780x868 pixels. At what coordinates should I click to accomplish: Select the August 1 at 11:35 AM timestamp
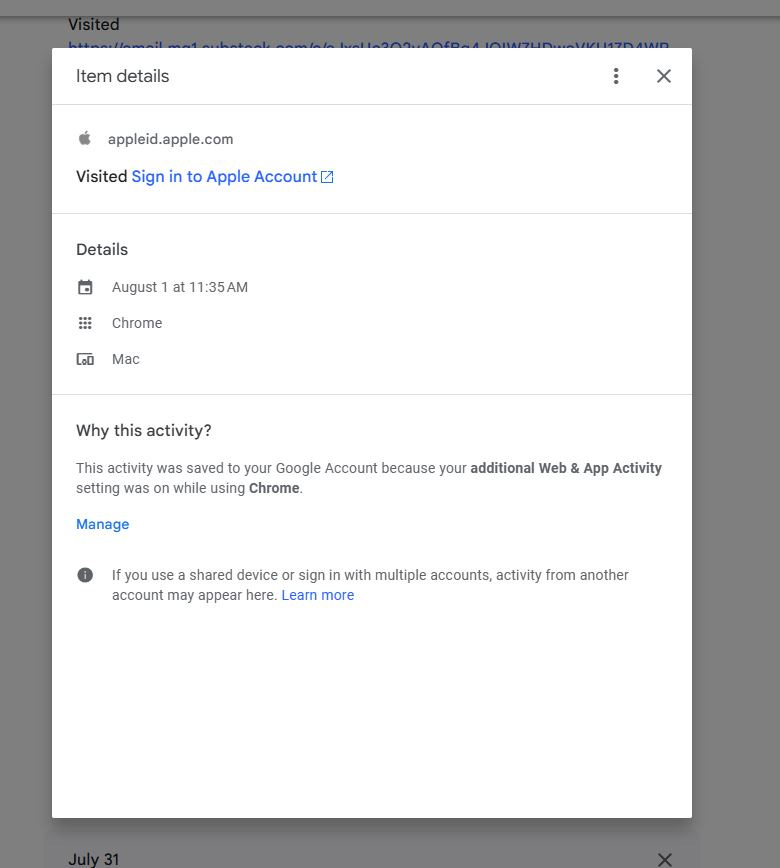pyautogui.click(x=180, y=287)
